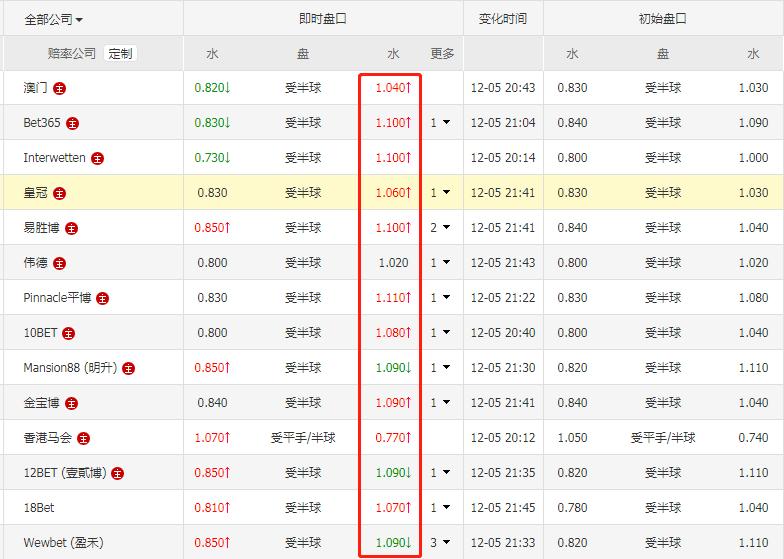Select the 10BET company name
The height and width of the screenshot is (559, 784).
click(40, 332)
